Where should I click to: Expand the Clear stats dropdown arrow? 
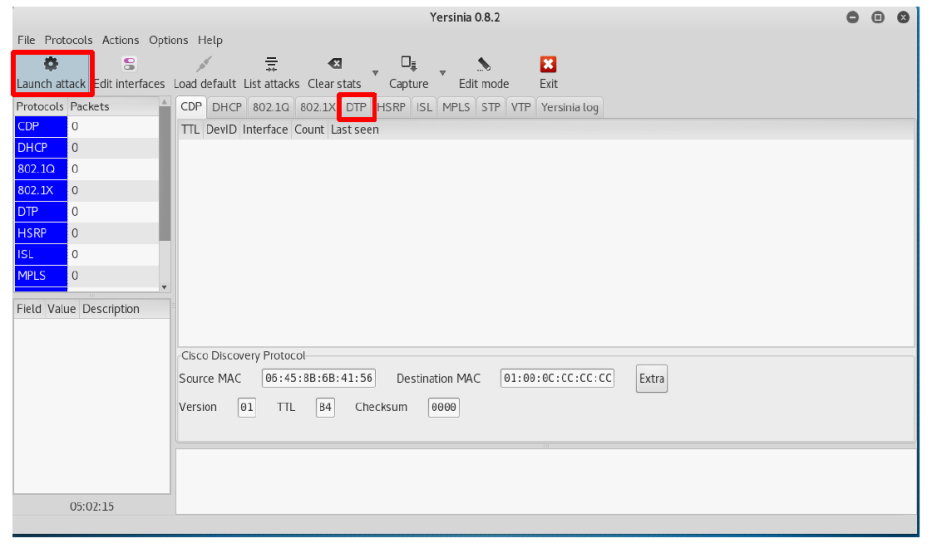point(375,73)
